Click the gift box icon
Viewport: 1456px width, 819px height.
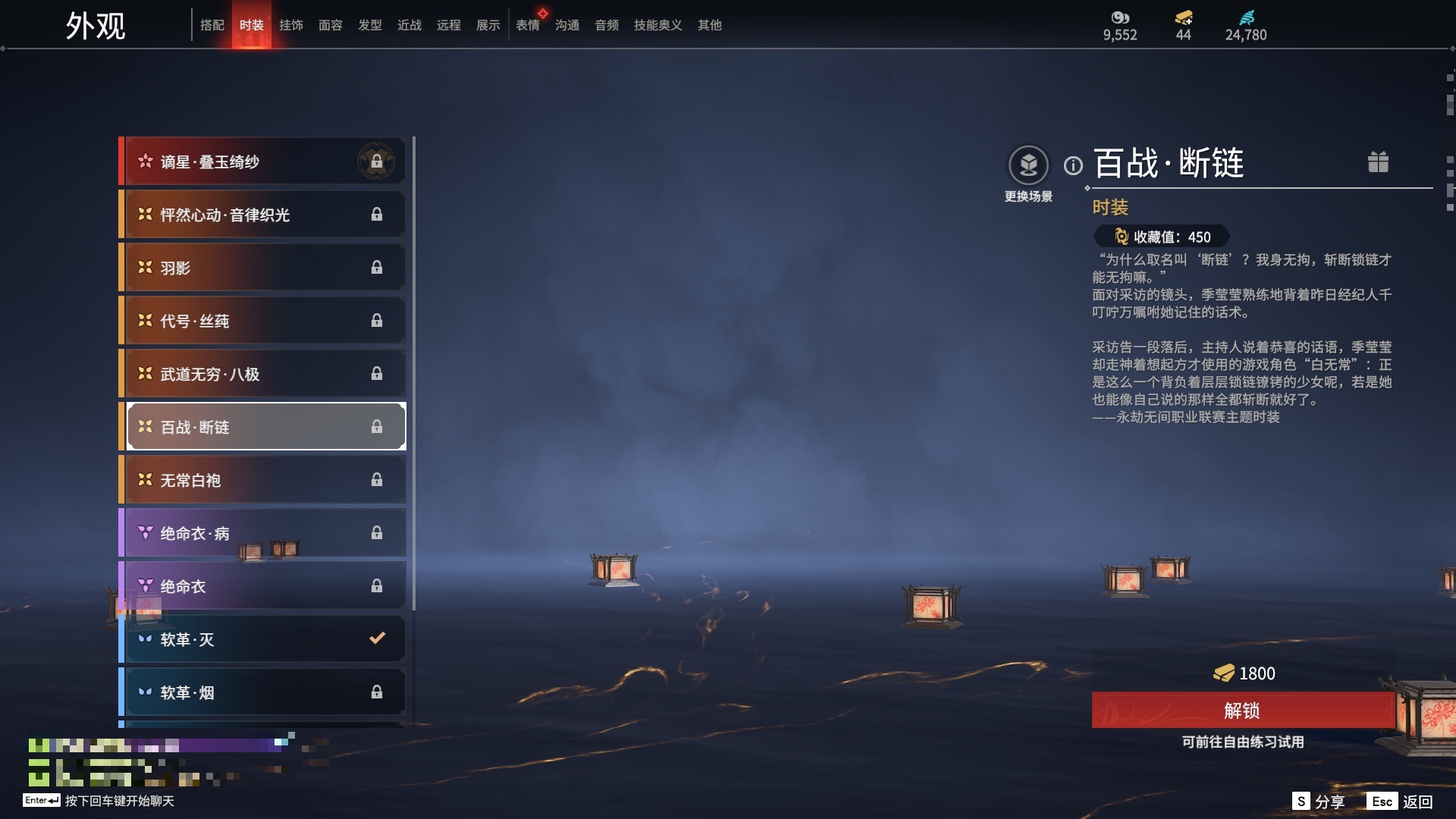[1378, 162]
